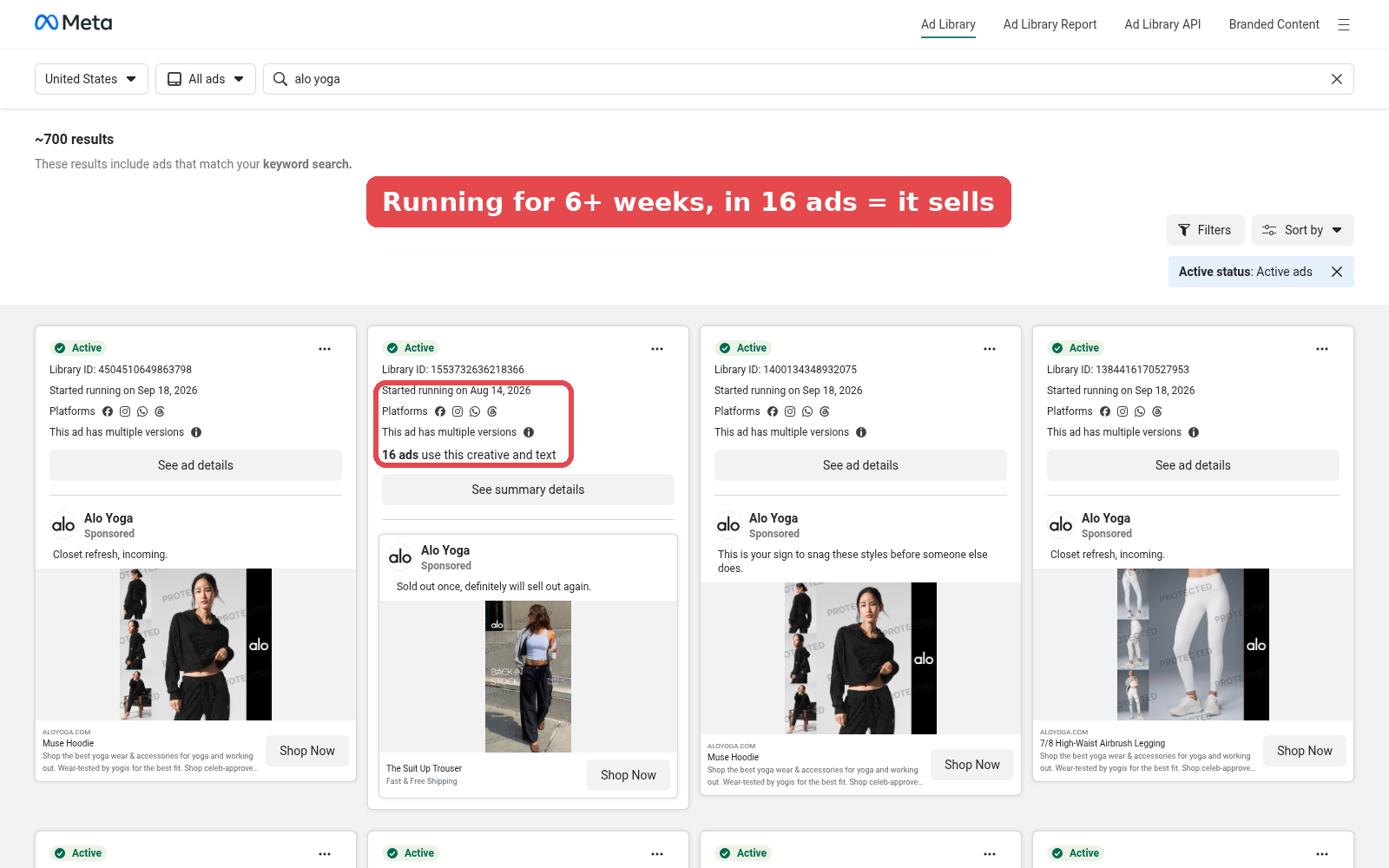Open Muse Hoodie image on ad 4504510649863798
Screen dimensions: 1389x868
point(195,644)
